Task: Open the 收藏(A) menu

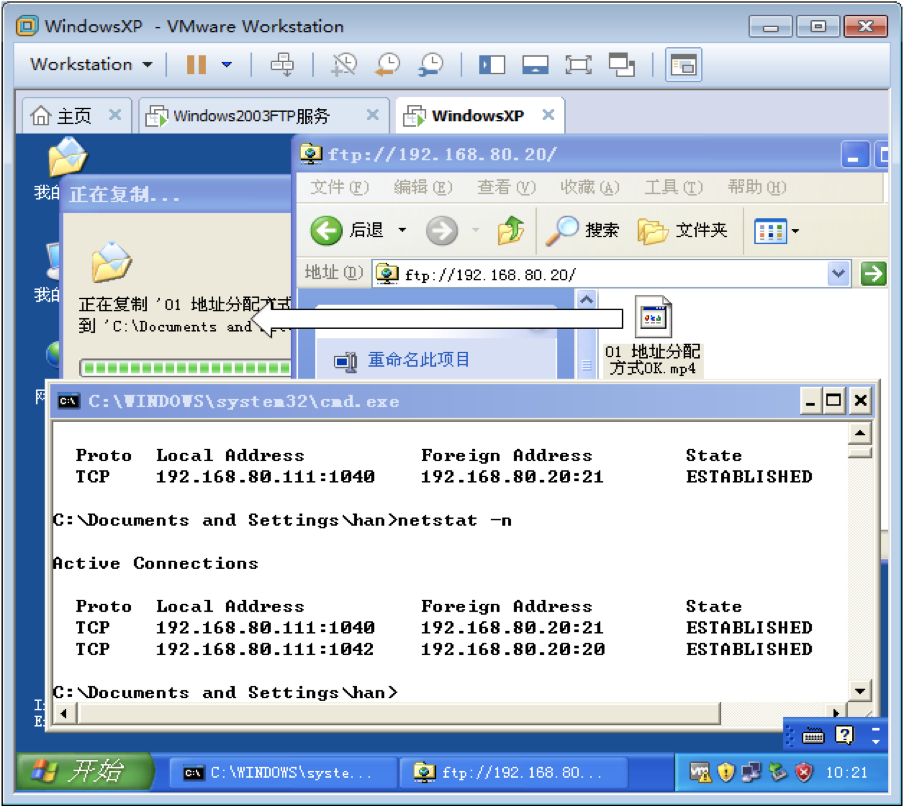Action: click(x=590, y=187)
